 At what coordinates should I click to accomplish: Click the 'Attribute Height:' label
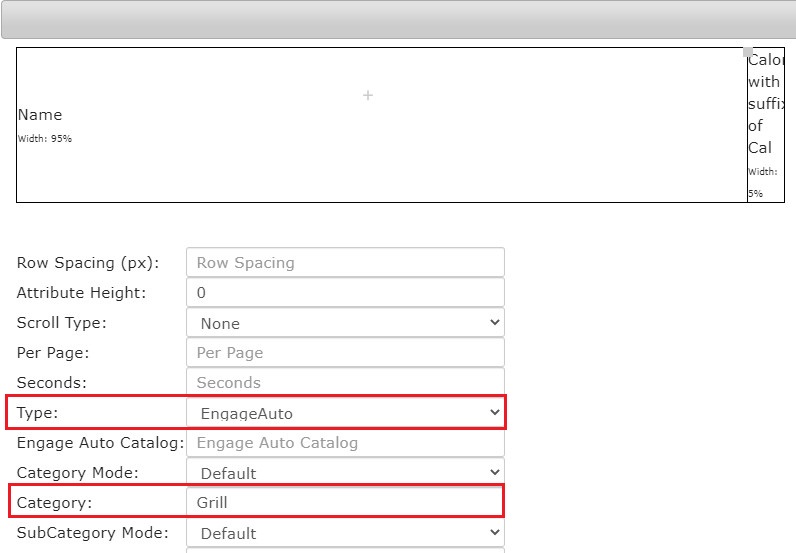pyautogui.click(x=81, y=293)
